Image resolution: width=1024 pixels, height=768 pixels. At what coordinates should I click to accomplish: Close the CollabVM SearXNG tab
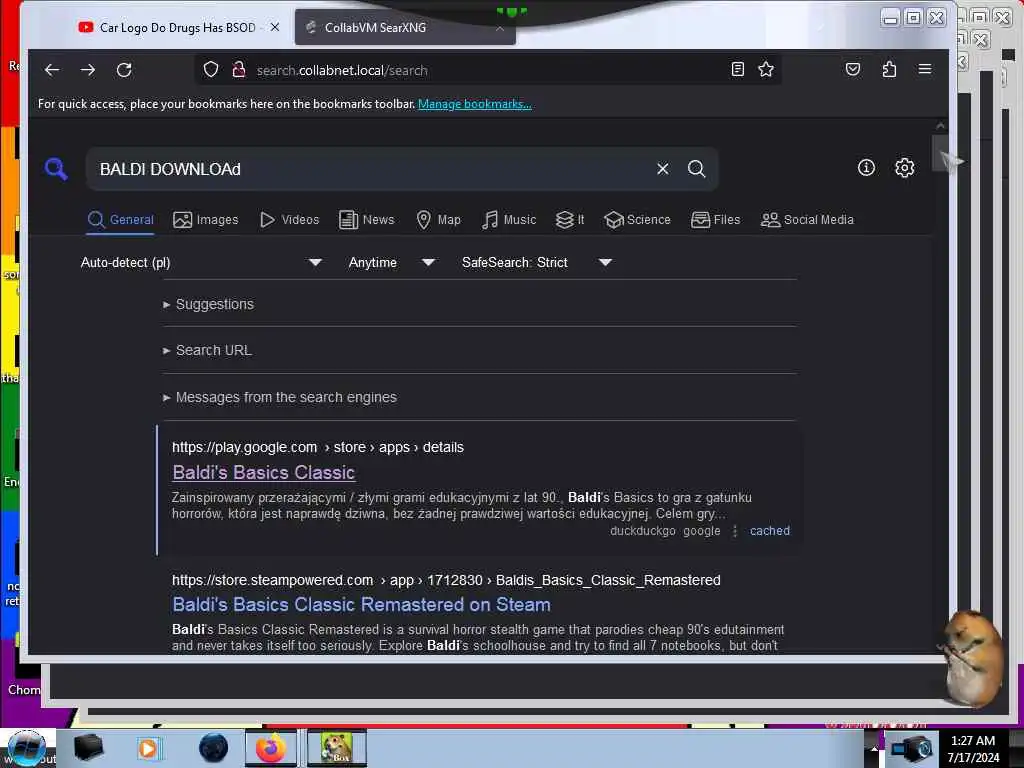tap(500, 28)
